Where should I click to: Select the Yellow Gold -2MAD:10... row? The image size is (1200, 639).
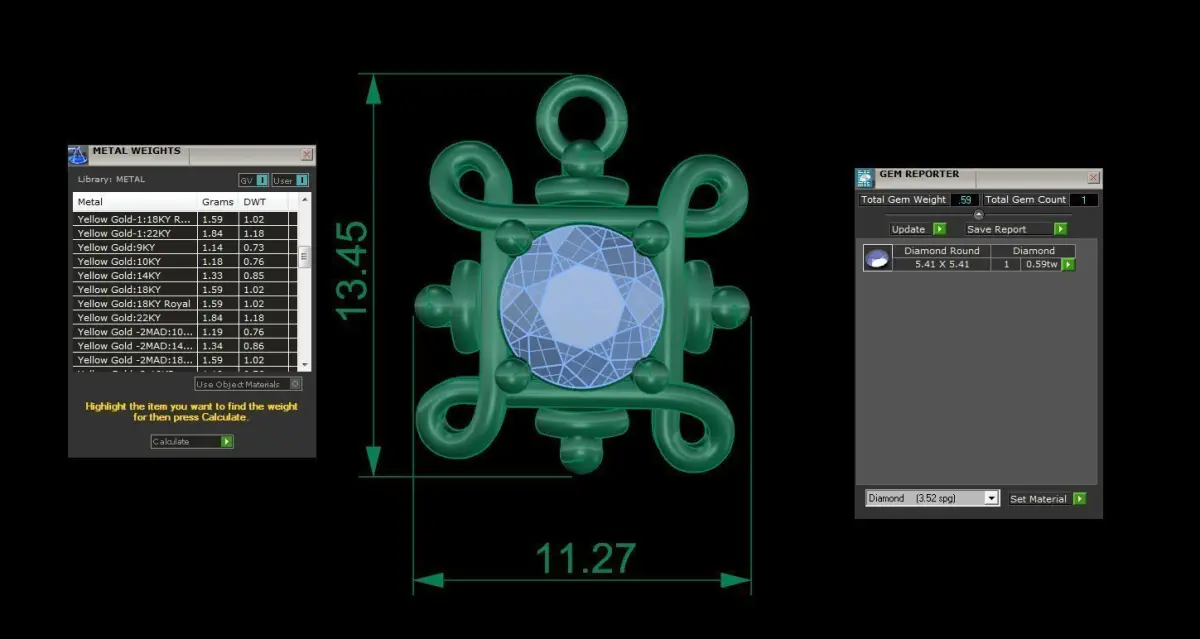186,331
